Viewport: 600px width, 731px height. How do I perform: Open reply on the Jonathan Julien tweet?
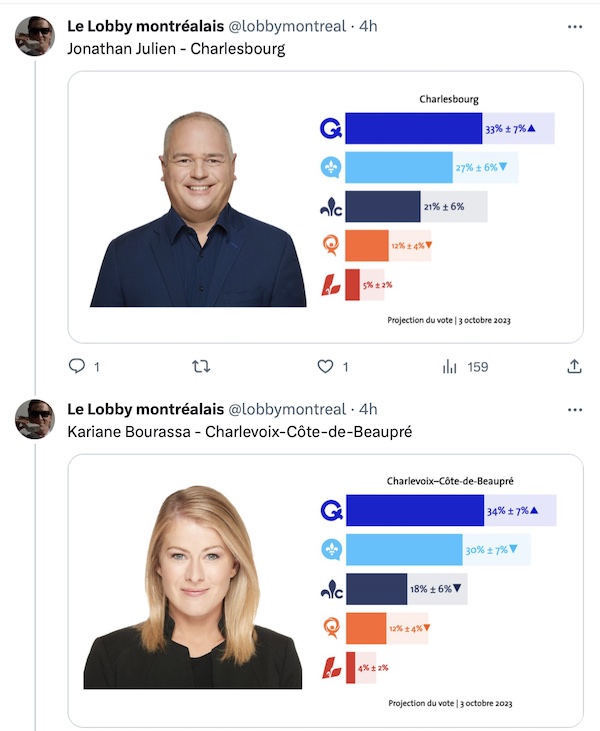click(x=77, y=366)
